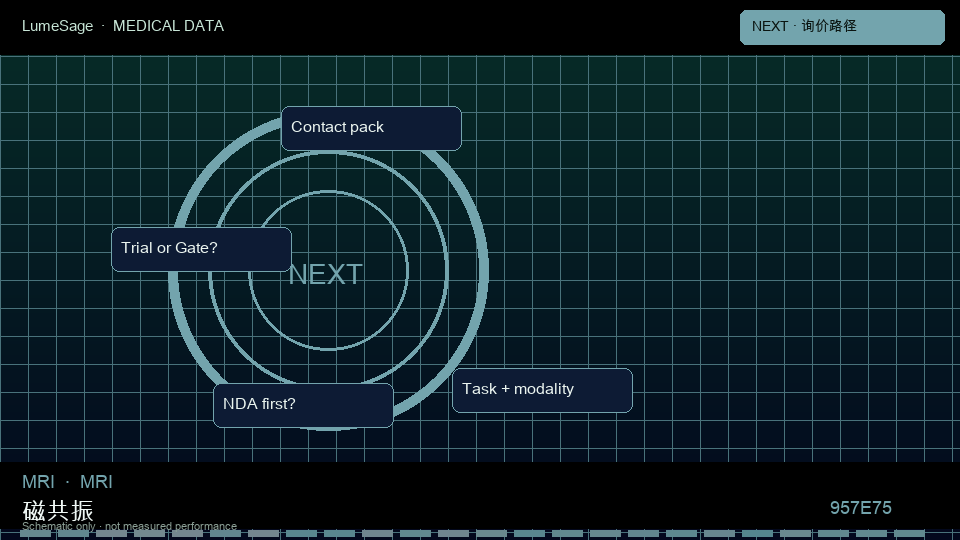This screenshot has width=960, height=540.
Task: Click the MRI · MRI caption
Action: [67, 482]
